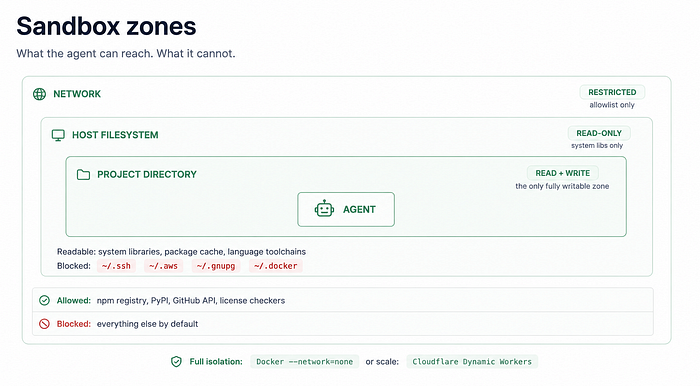Click the 'or scale:' label
The image size is (700, 386).
click(382, 361)
